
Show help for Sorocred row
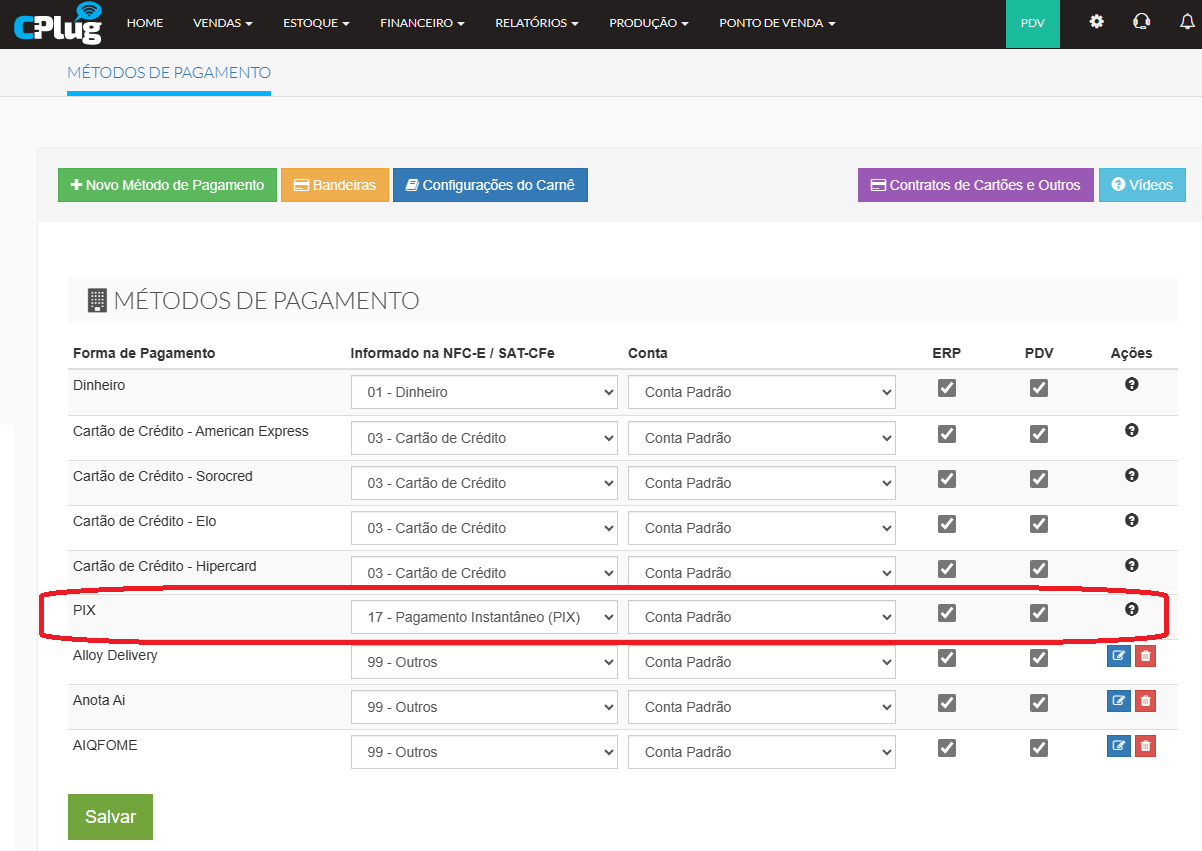(1132, 475)
